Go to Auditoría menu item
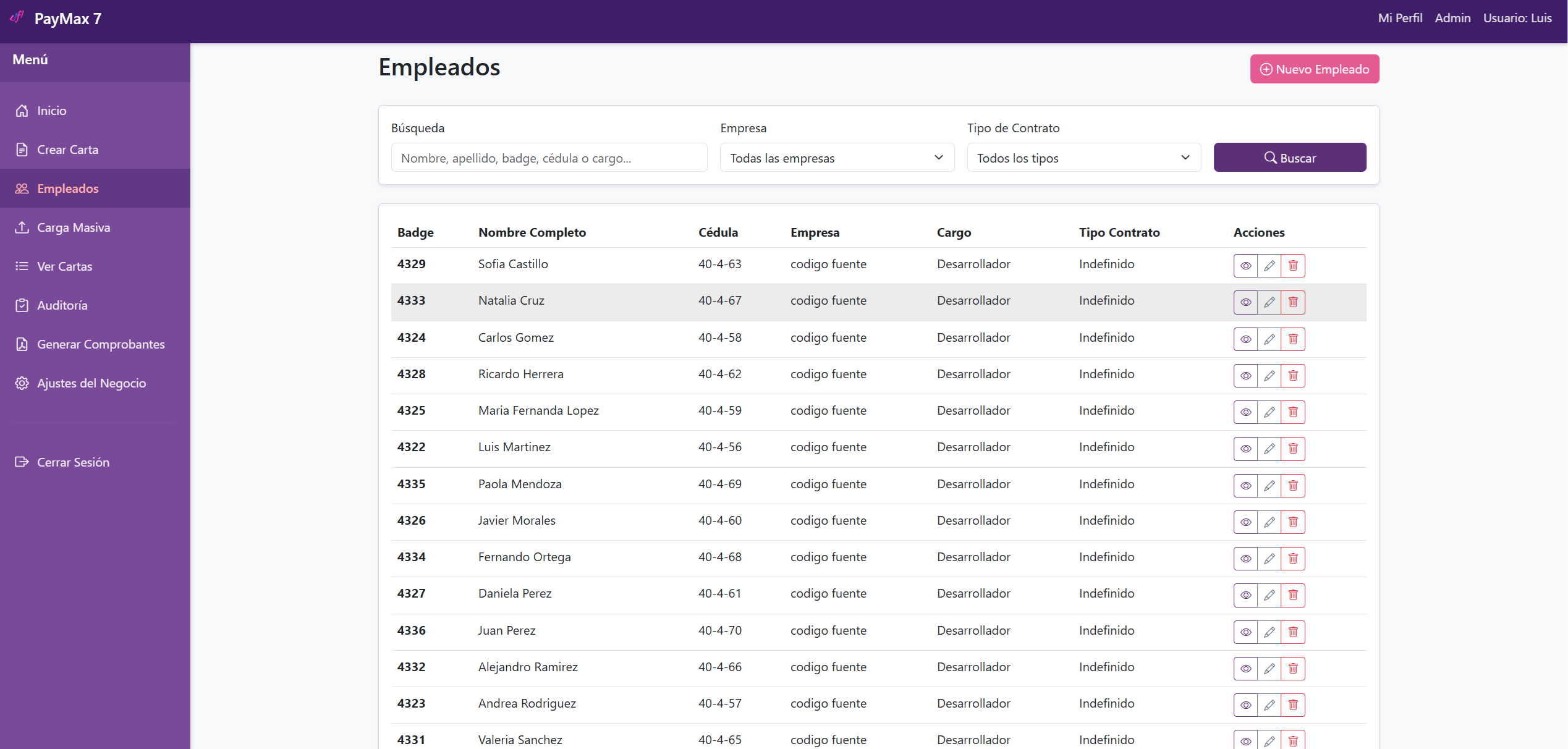1568x749 pixels. 62,305
